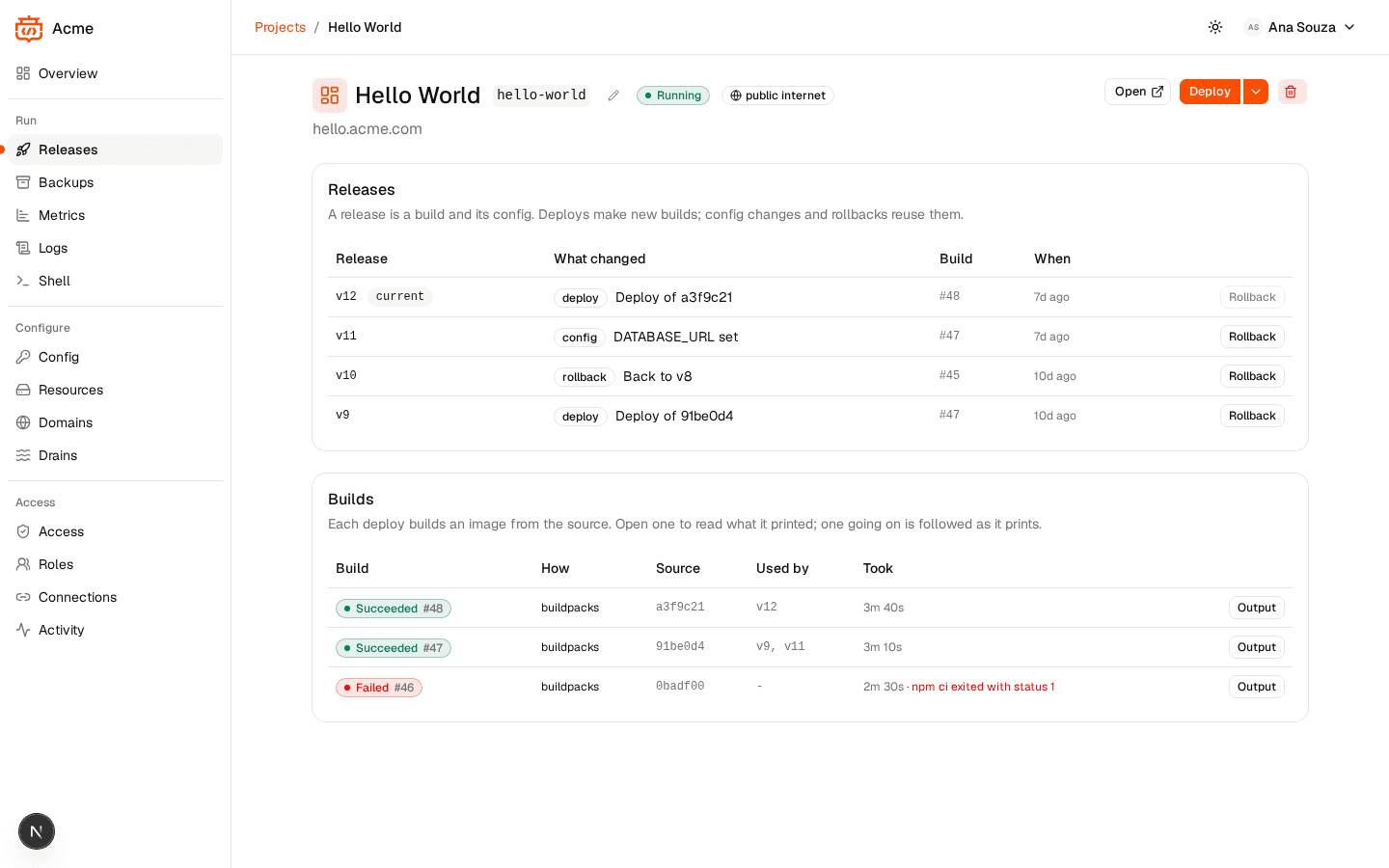Click the orange Deploy button
1389x868 pixels.
1210,92
